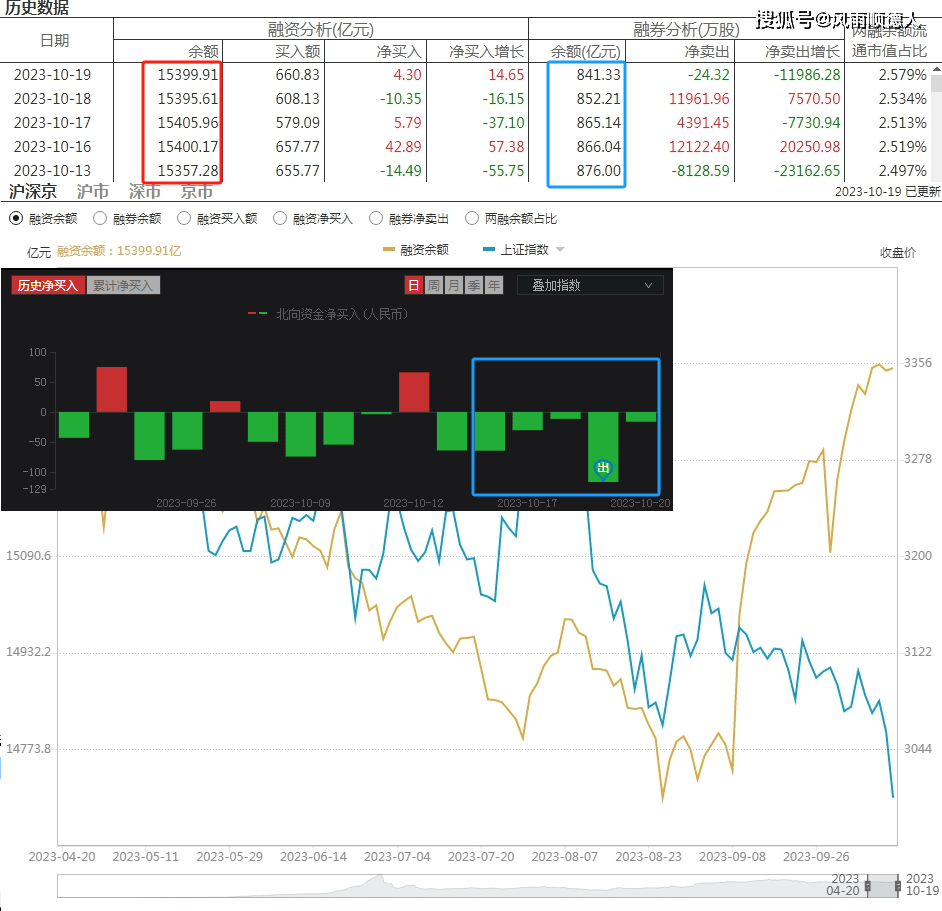The width and height of the screenshot is (942, 911).
Task: Switch to the 沪深京 market tab
Action: (x=32, y=192)
